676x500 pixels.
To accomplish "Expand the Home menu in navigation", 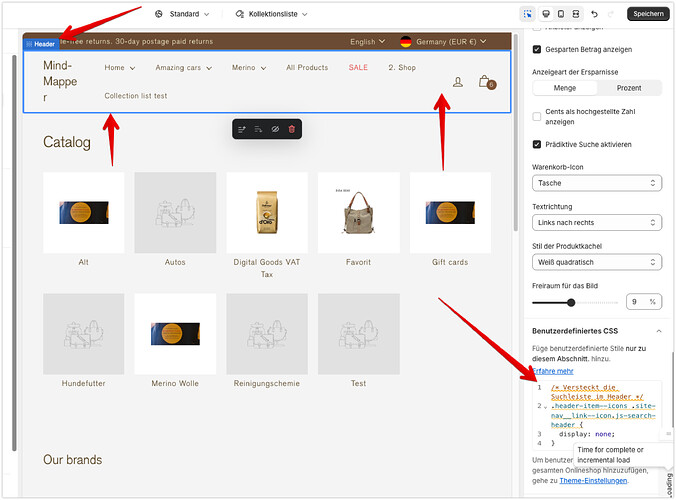I will [120, 68].
